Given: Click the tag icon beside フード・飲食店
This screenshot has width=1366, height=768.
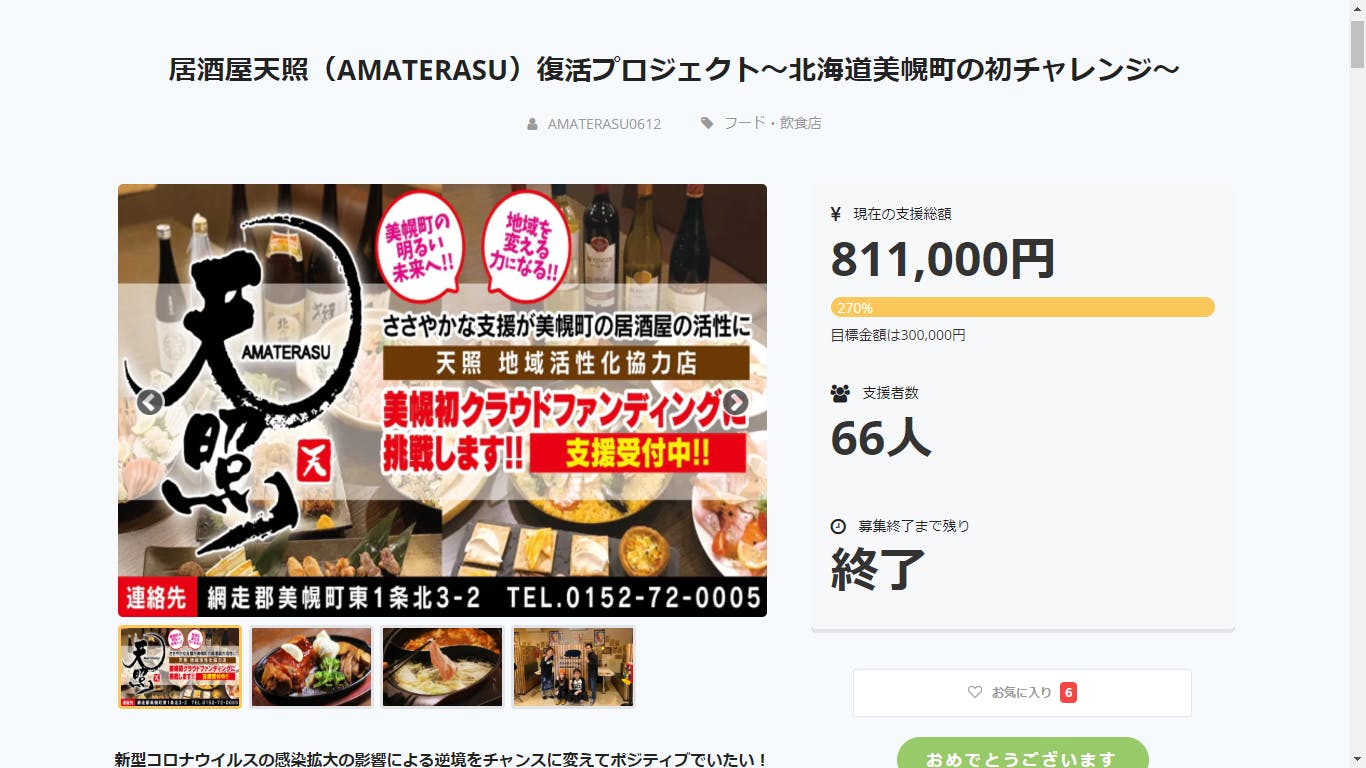Looking at the screenshot, I should [707, 123].
